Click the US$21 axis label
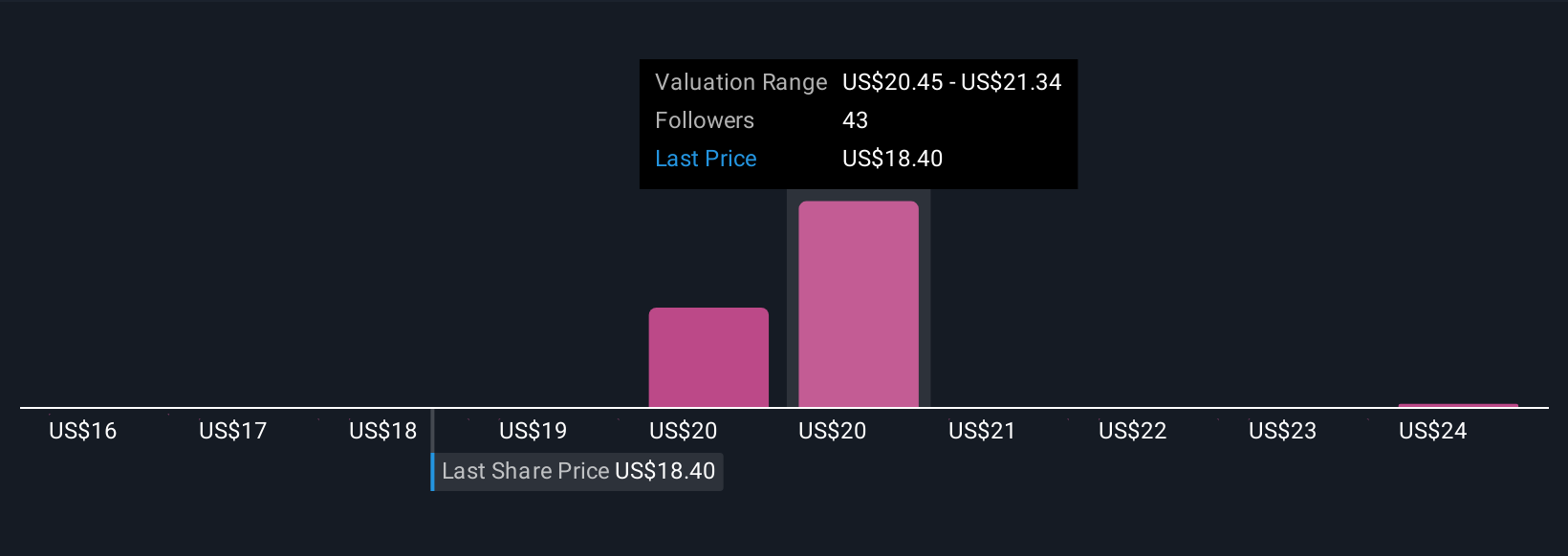Screen dimensions: 1568x556 [982, 431]
